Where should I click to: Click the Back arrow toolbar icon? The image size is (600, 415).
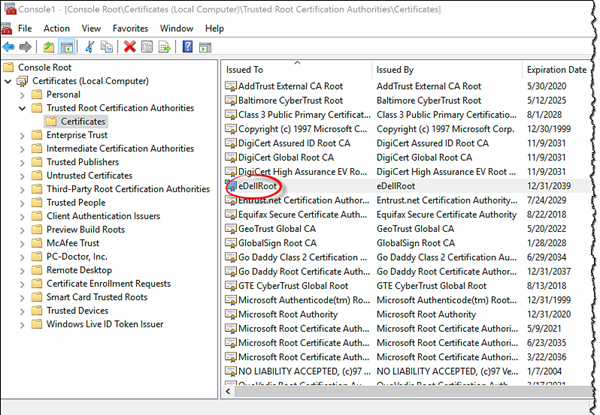point(8,47)
